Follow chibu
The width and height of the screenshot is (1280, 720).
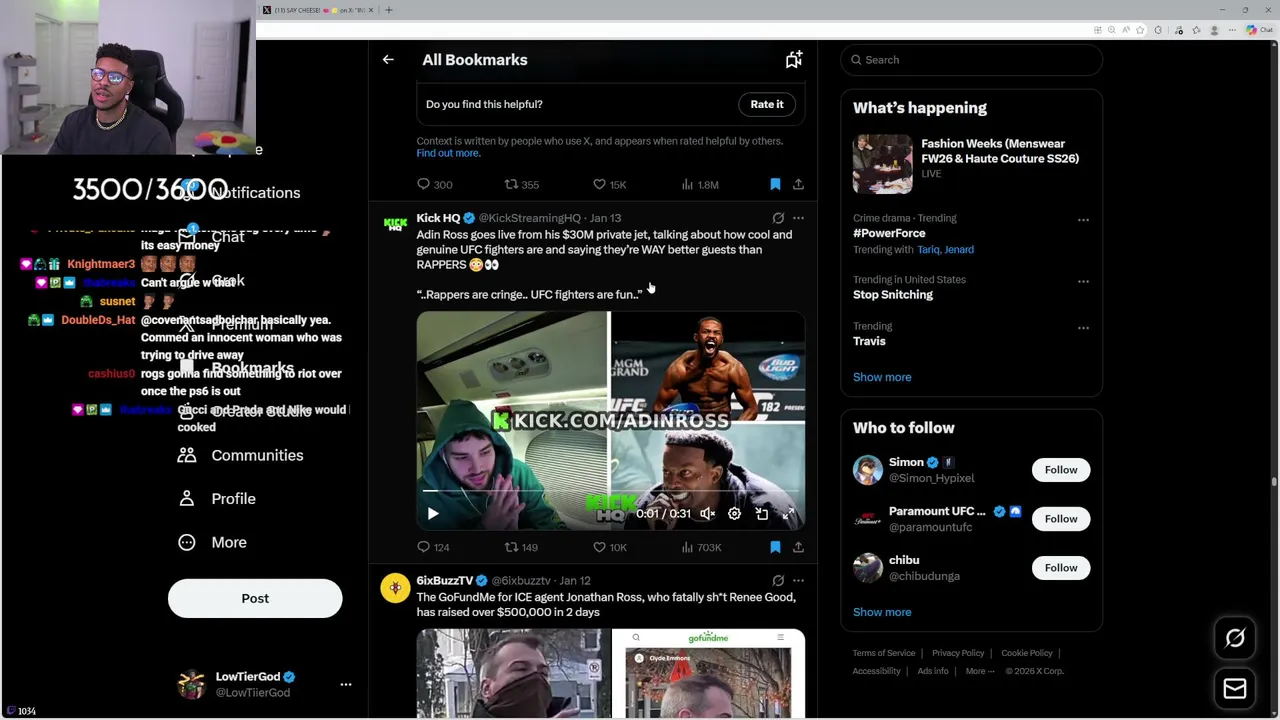coord(1061,568)
